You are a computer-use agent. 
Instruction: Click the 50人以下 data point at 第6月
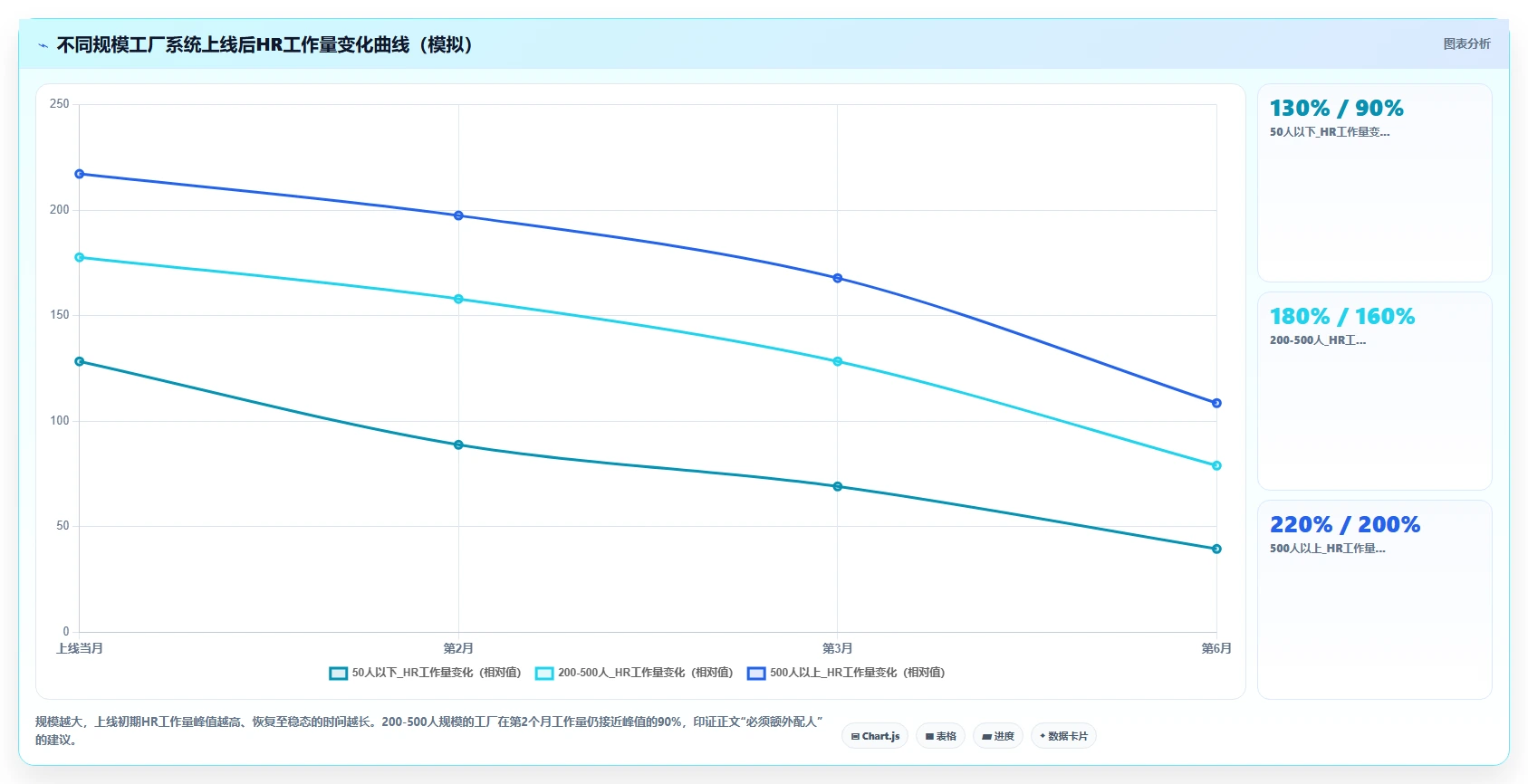[x=1216, y=549]
